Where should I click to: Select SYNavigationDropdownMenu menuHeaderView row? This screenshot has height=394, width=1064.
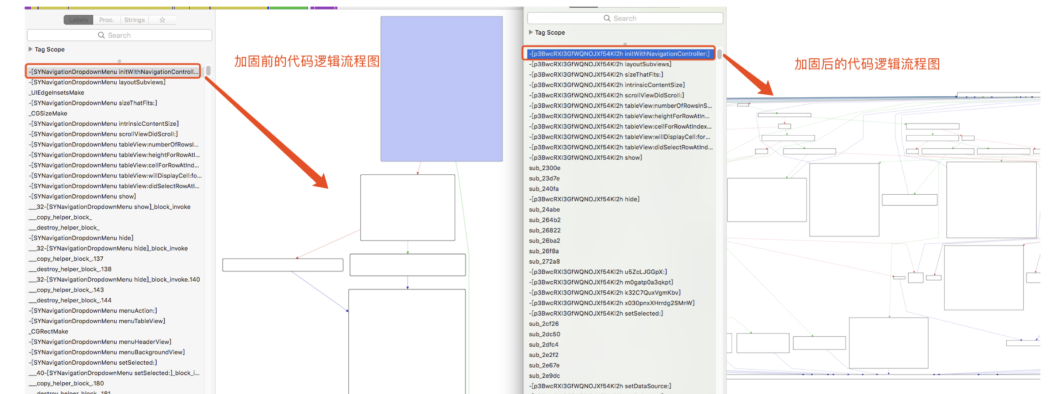99,342
